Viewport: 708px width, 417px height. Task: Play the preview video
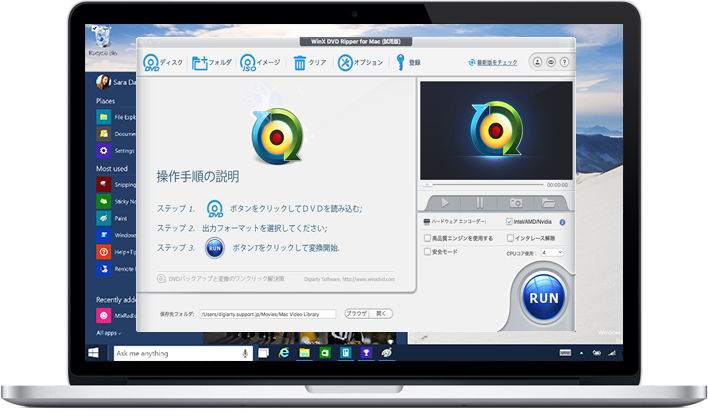coord(445,203)
